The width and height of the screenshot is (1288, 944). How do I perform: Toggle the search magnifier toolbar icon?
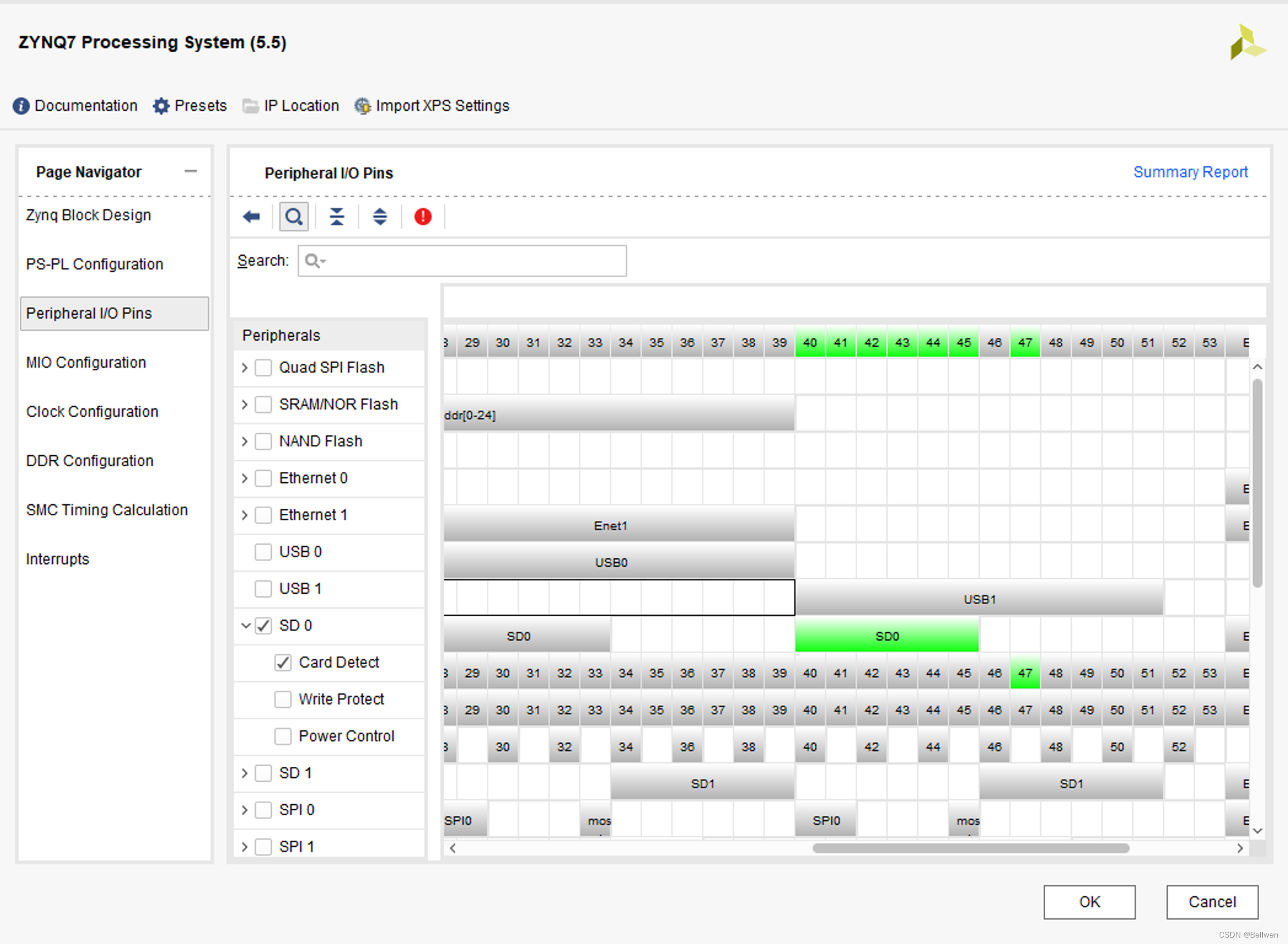tap(294, 216)
